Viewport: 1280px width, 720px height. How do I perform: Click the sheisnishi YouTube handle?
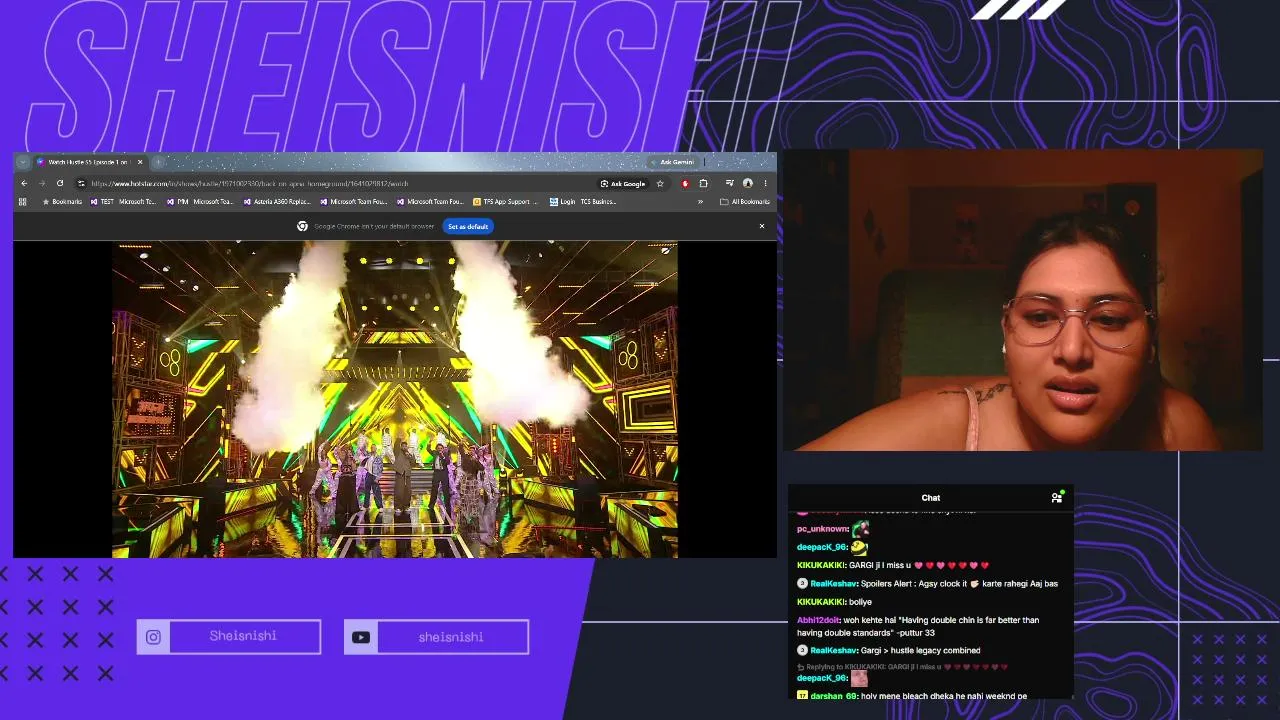coord(451,637)
